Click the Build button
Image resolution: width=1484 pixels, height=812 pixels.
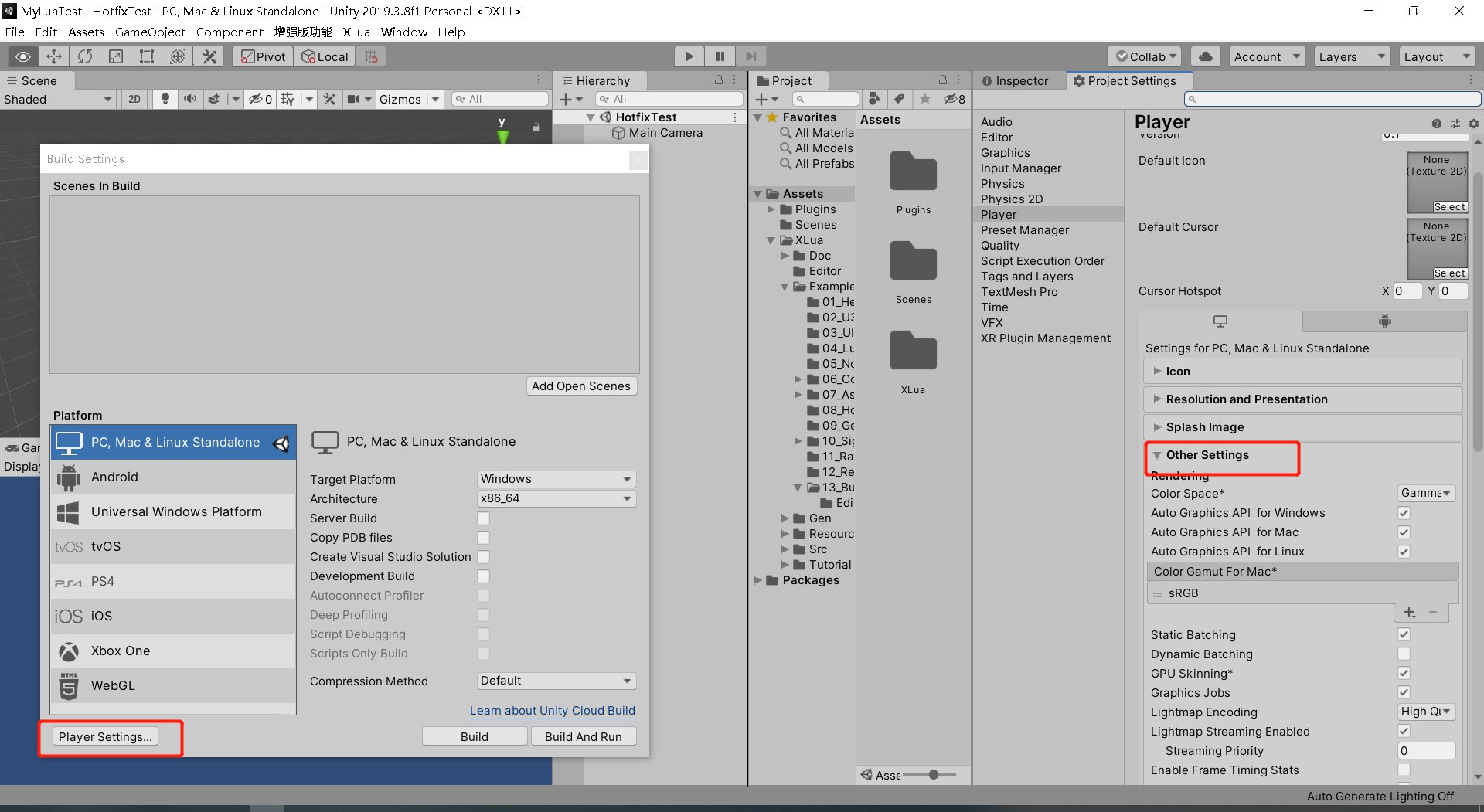point(475,736)
